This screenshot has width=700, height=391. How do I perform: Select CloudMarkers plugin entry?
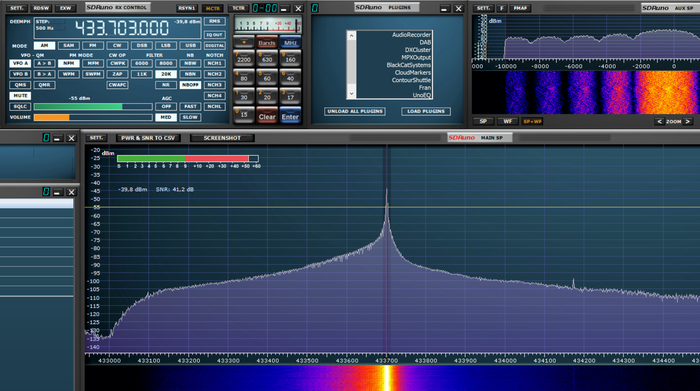tap(412, 73)
